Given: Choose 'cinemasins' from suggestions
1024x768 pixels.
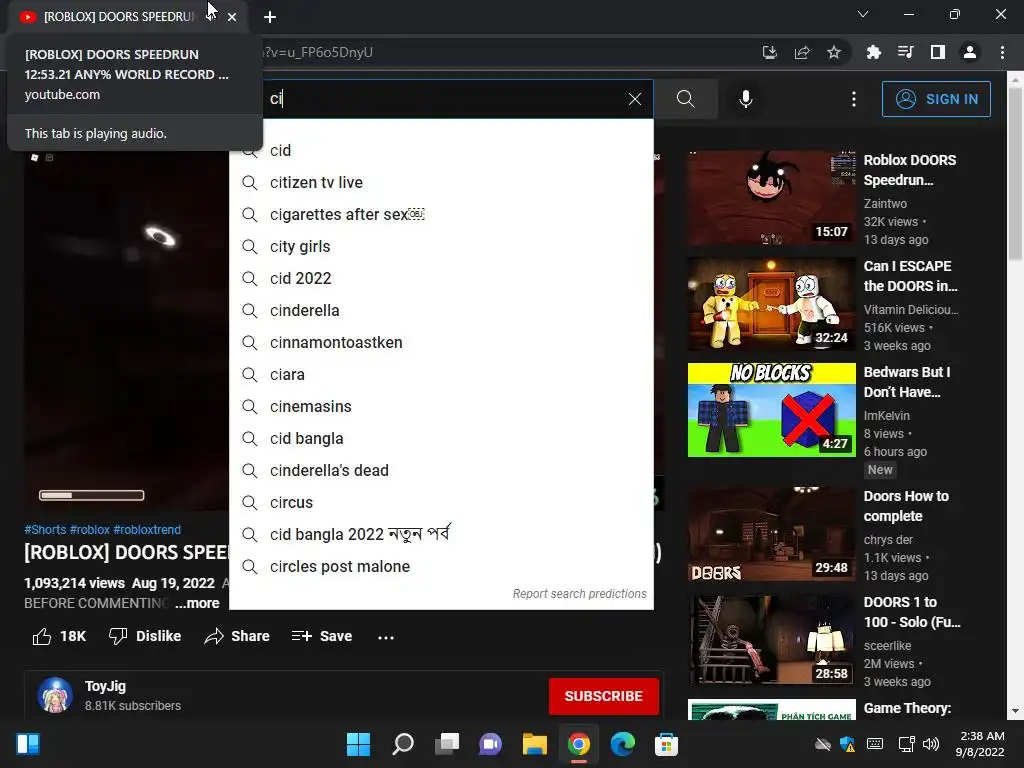Looking at the screenshot, I should coord(441,406).
